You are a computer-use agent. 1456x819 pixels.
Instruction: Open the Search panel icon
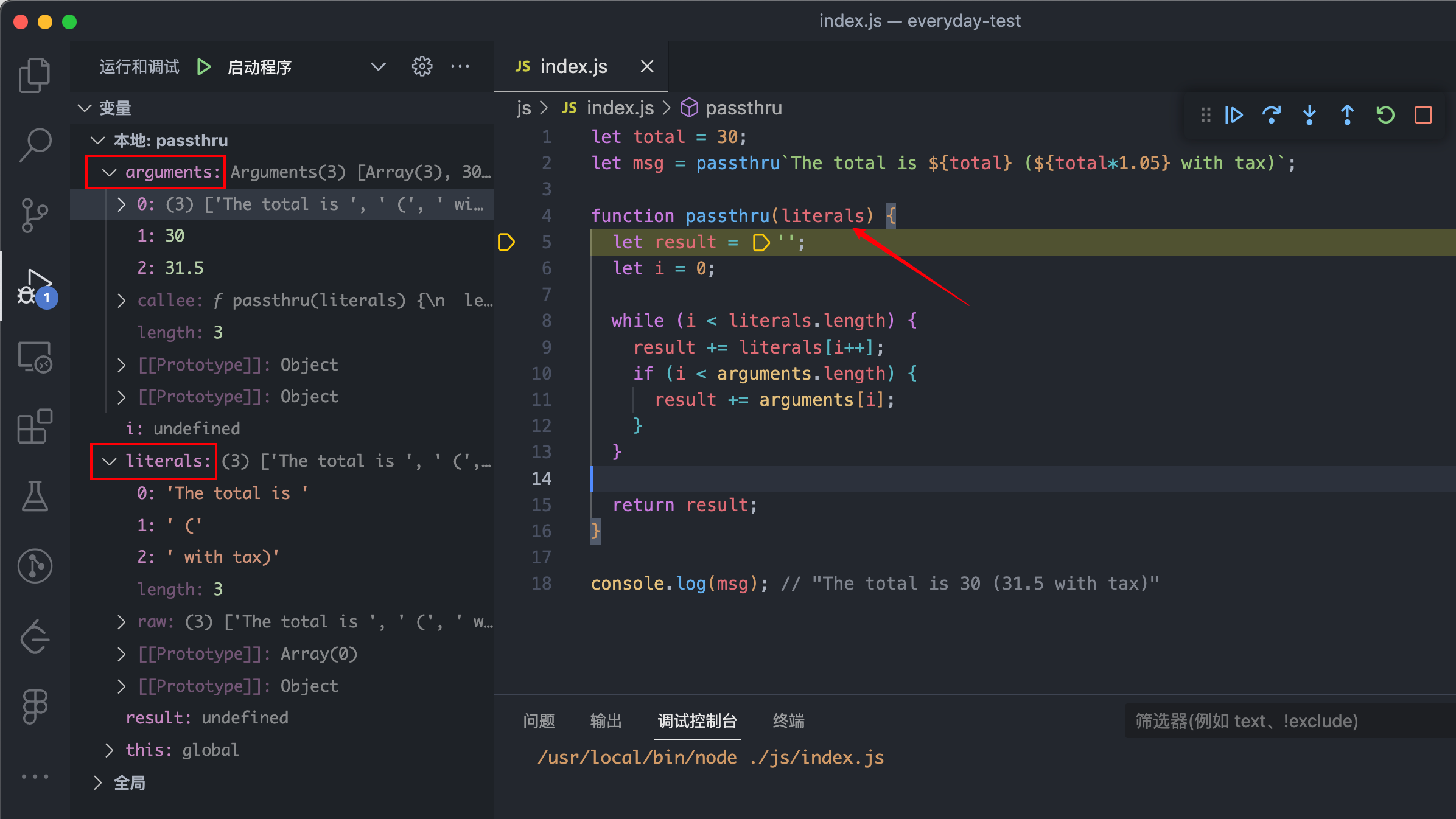coord(35,145)
